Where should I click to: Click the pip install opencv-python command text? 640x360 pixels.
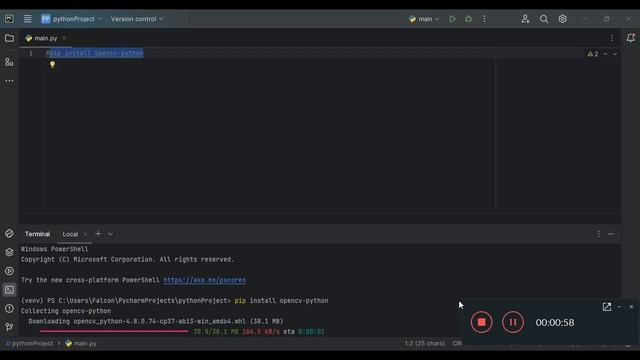tap(281, 300)
